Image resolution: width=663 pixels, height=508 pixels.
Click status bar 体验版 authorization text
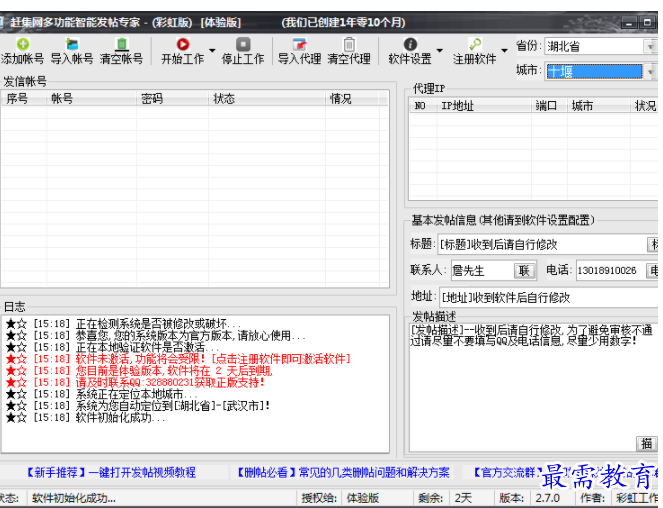pos(363,498)
